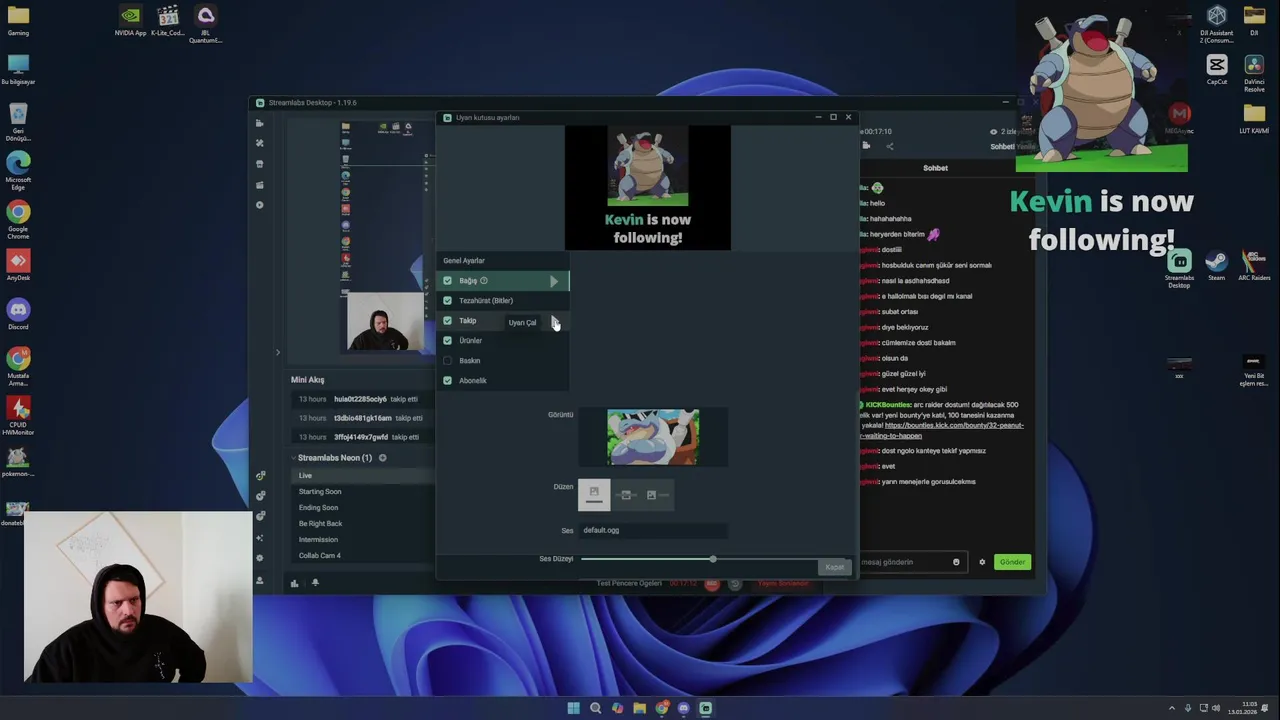Screen dimensions: 1280x720
Task: Choose the image-above-text layout option
Action: [x=594, y=494]
